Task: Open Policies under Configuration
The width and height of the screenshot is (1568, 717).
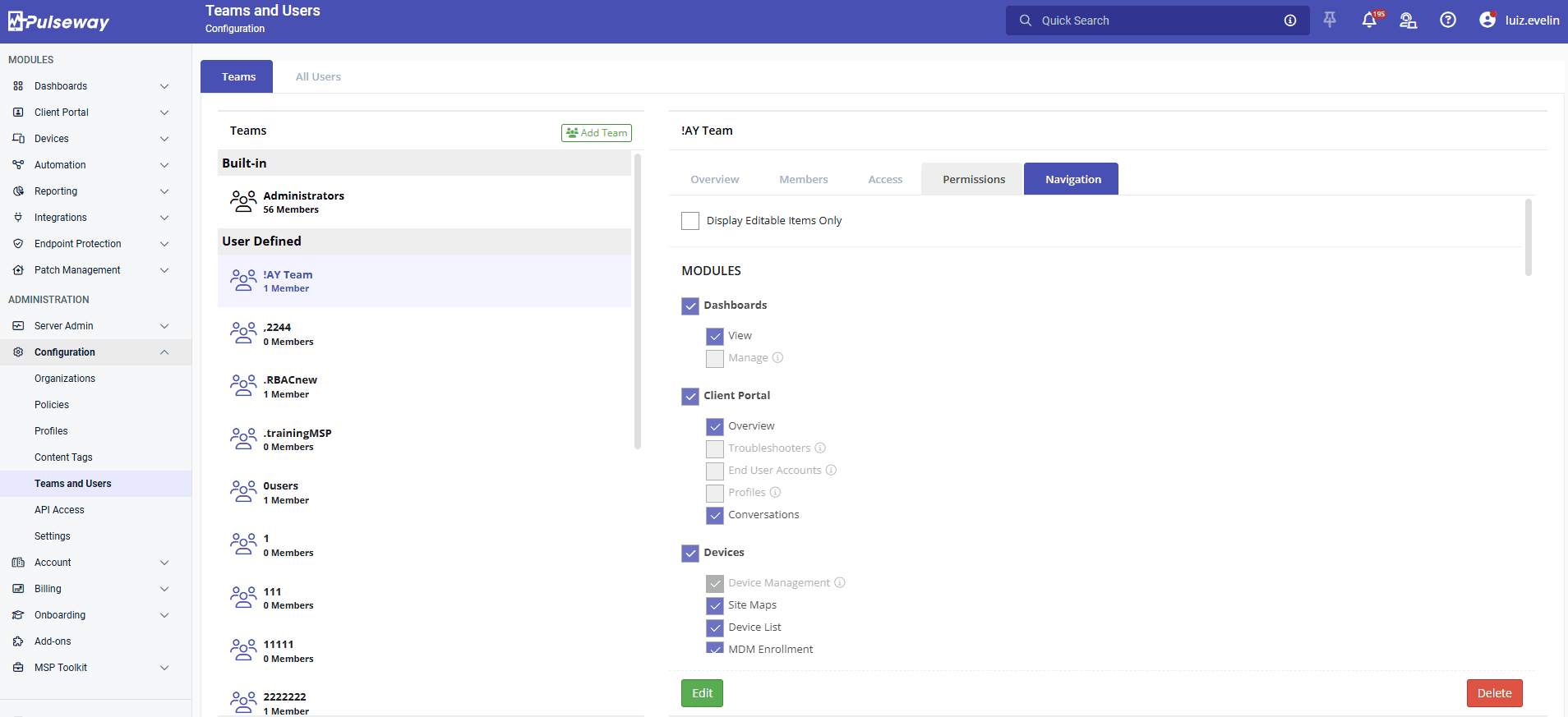Action: tap(52, 405)
